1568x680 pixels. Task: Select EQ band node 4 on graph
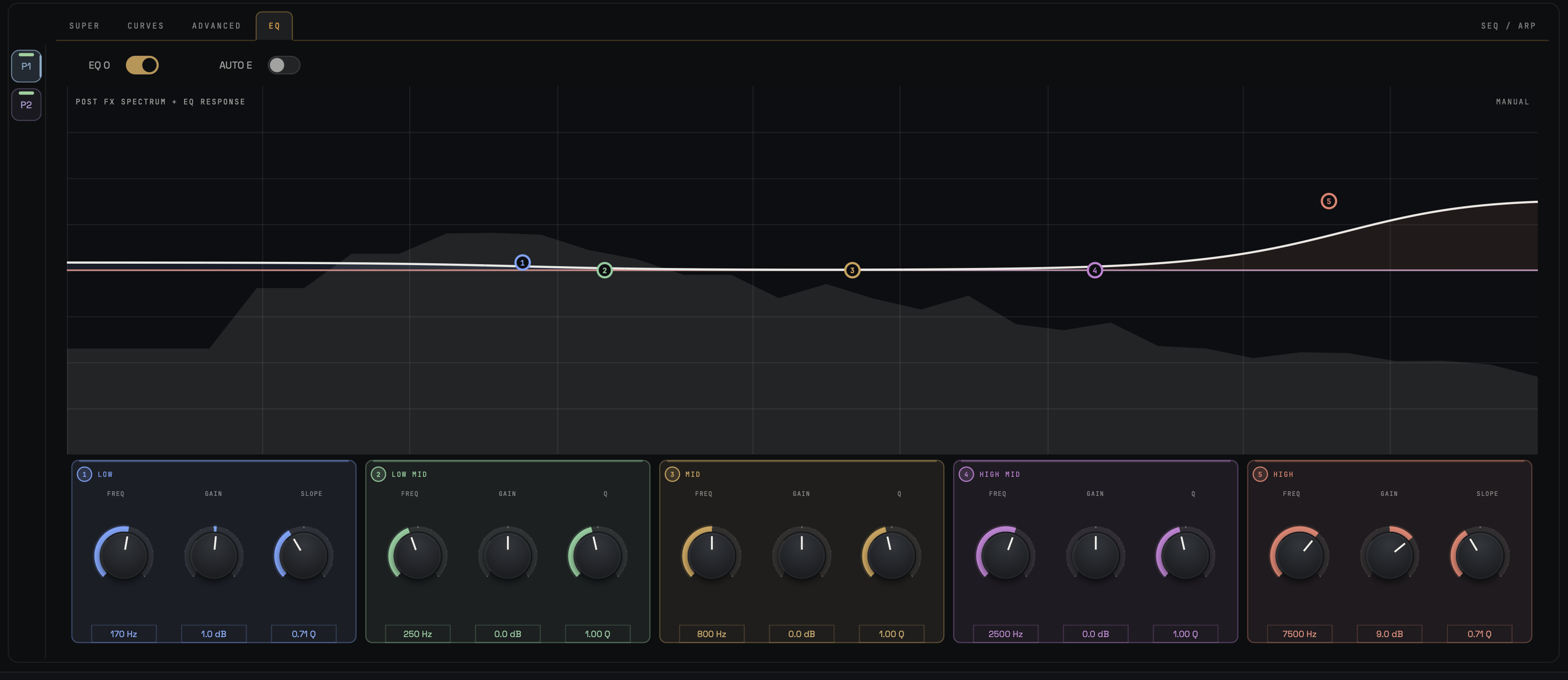1094,270
